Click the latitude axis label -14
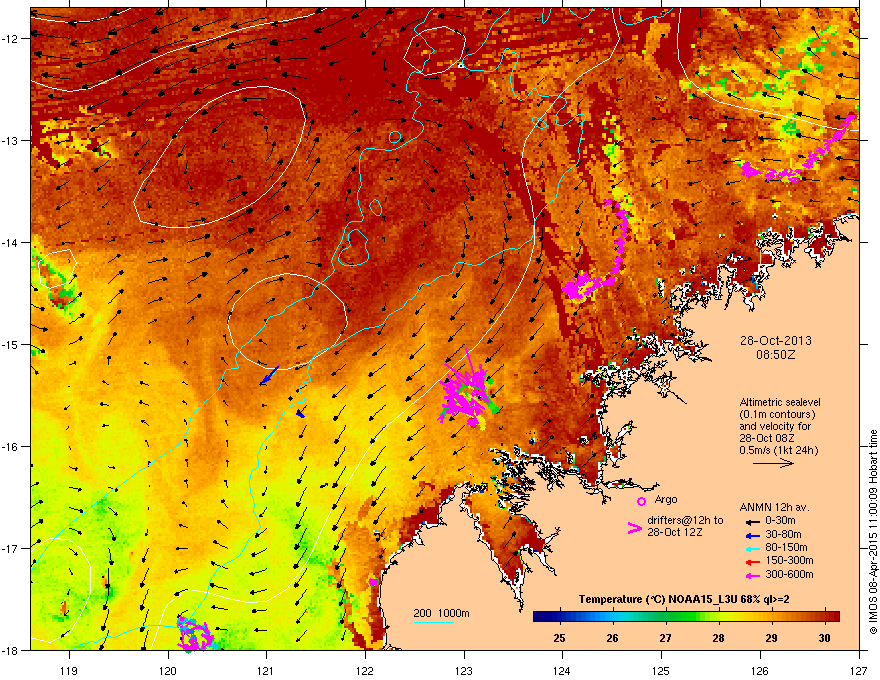 click(x=11, y=242)
